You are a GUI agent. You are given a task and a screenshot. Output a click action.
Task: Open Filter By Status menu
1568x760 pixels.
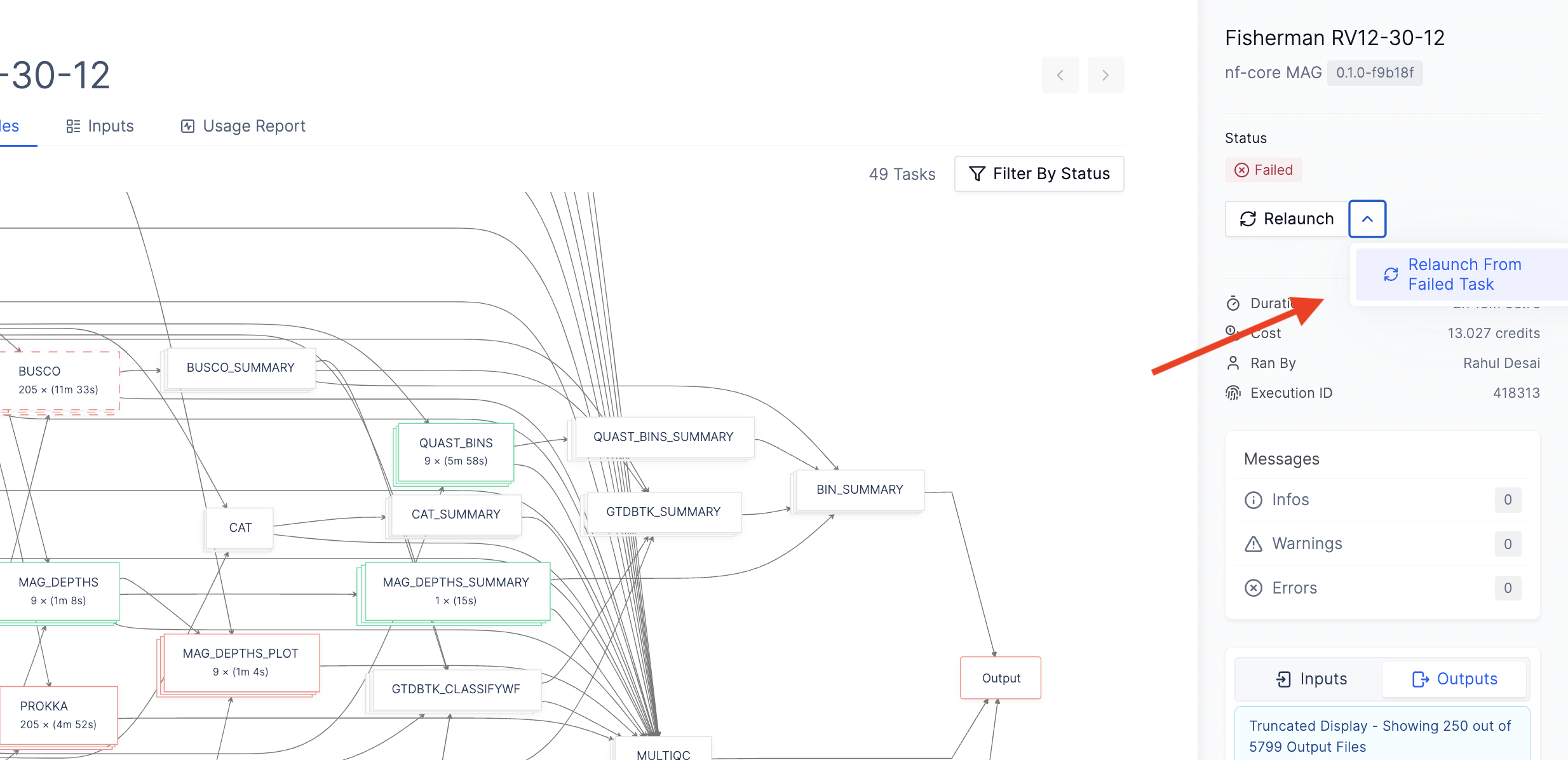pyautogui.click(x=1039, y=173)
